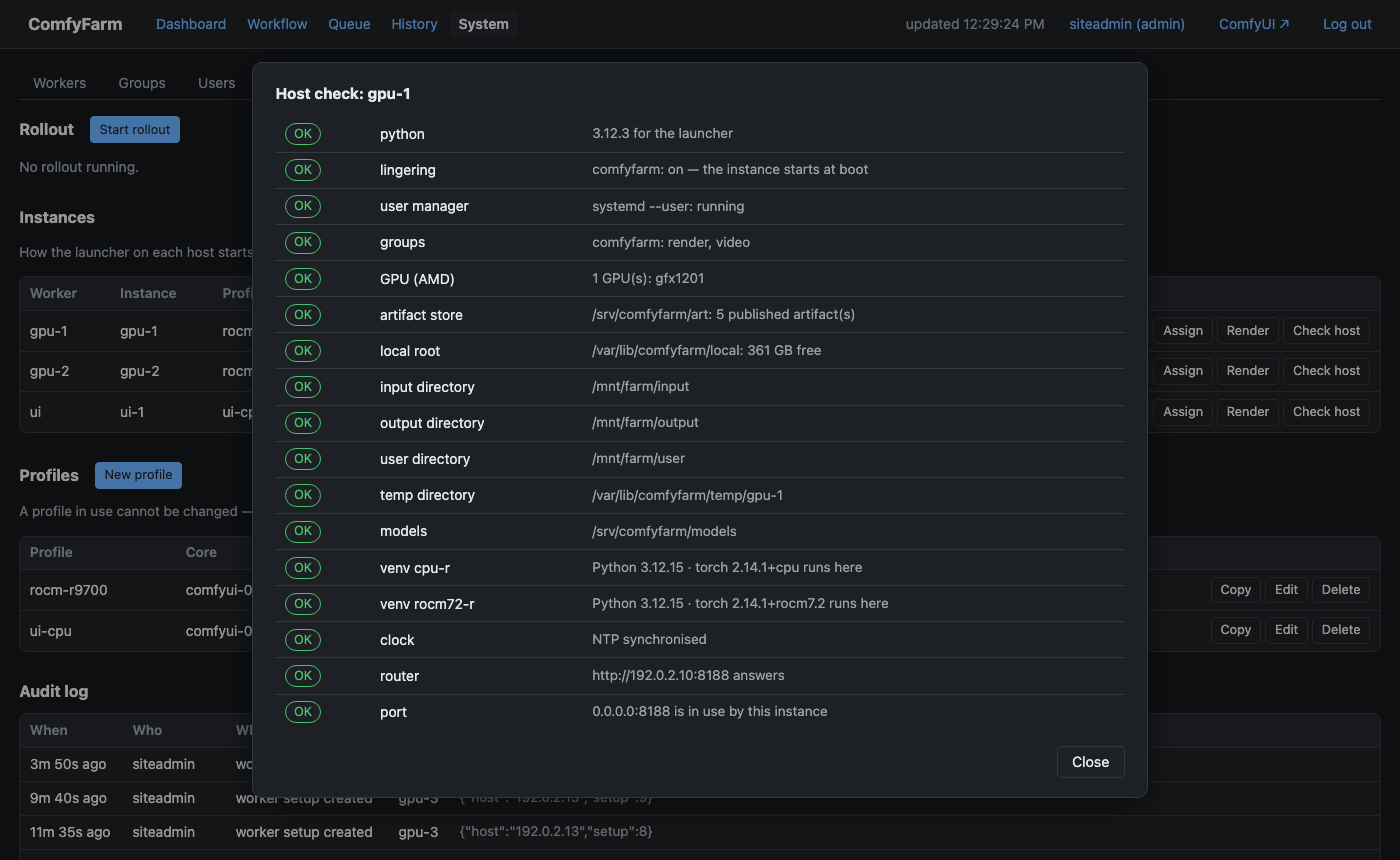Edit the ui-cpu profile

pos(1286,630)
